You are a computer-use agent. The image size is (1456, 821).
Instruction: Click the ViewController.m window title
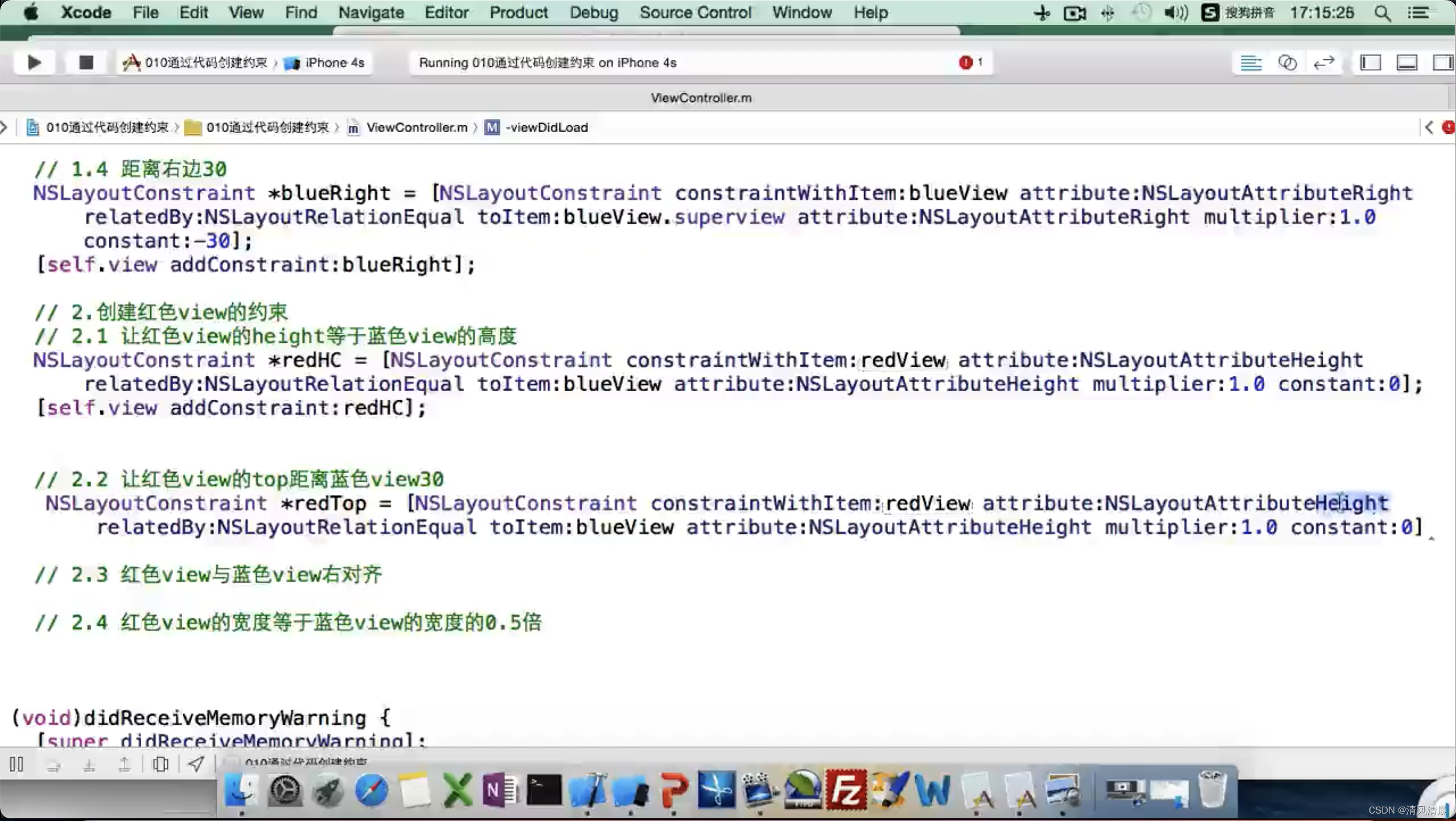tap(701, 98)
